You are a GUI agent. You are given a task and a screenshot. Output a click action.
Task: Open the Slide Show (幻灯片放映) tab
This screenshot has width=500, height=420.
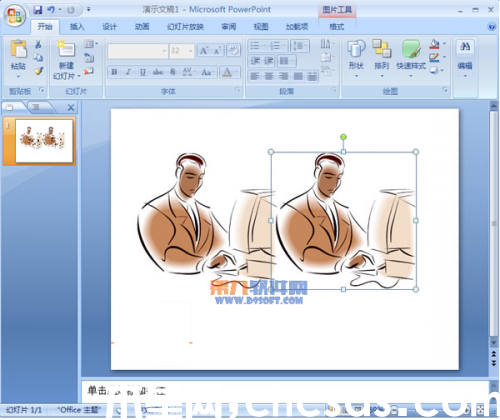click(x=185, y=27)
